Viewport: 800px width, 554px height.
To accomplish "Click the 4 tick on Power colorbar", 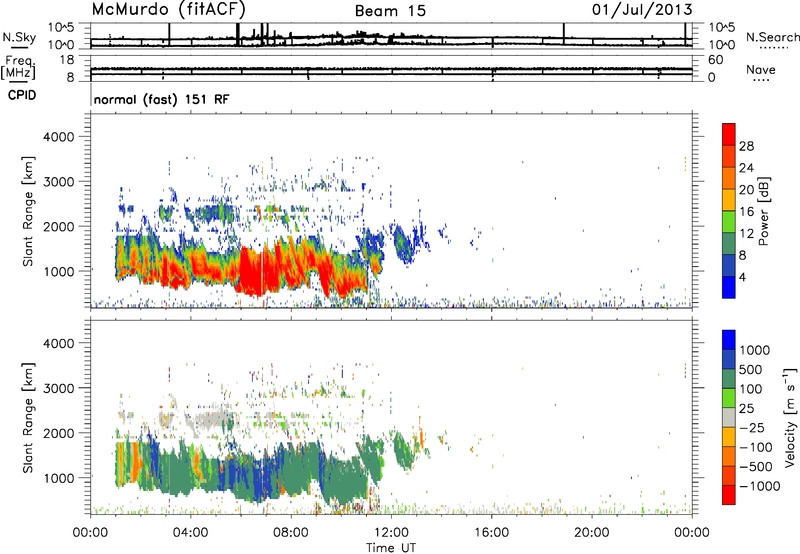I will coord(742,277).
